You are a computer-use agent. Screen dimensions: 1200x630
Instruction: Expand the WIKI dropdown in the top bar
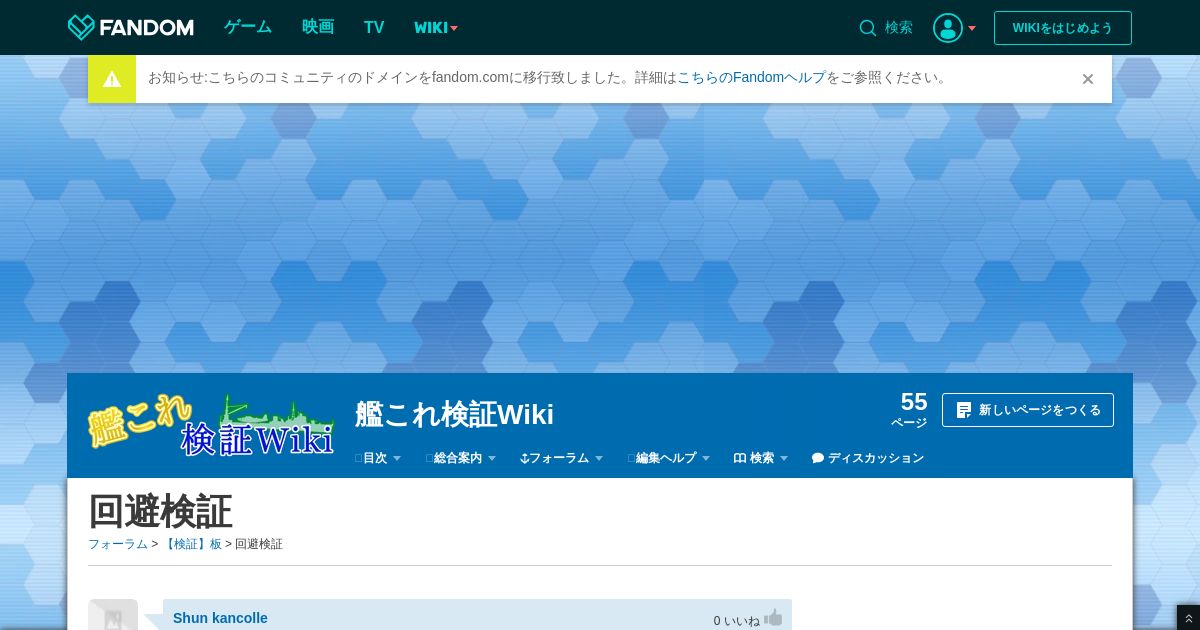(x=436, y=28)
